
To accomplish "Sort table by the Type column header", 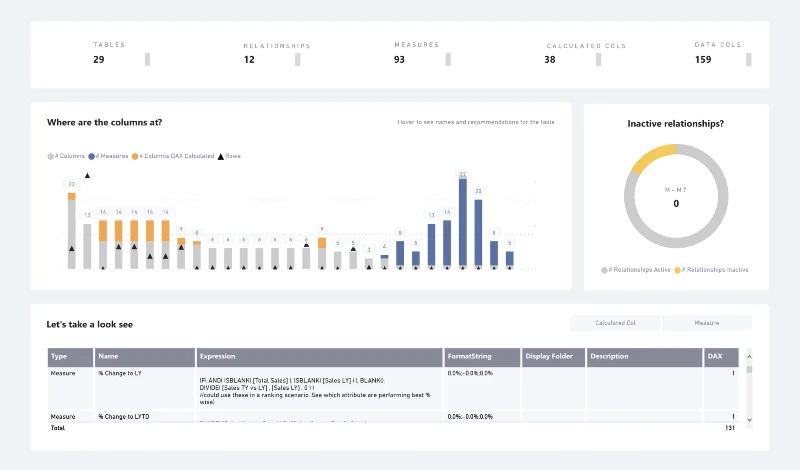I will click(70, 357).
